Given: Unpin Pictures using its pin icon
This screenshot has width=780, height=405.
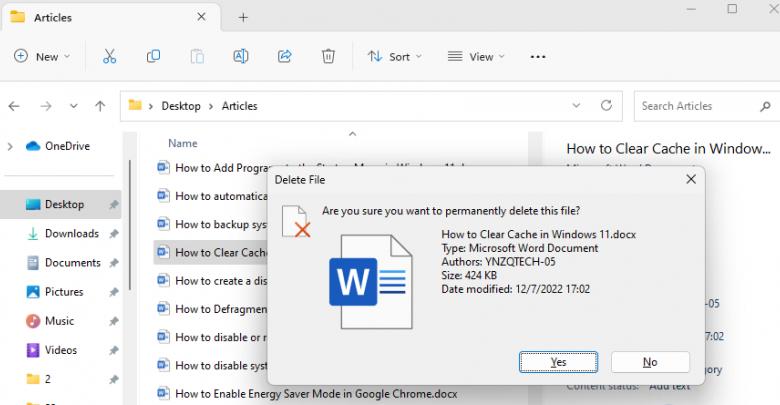Looking at the screenshot, I should pos(114,292).
